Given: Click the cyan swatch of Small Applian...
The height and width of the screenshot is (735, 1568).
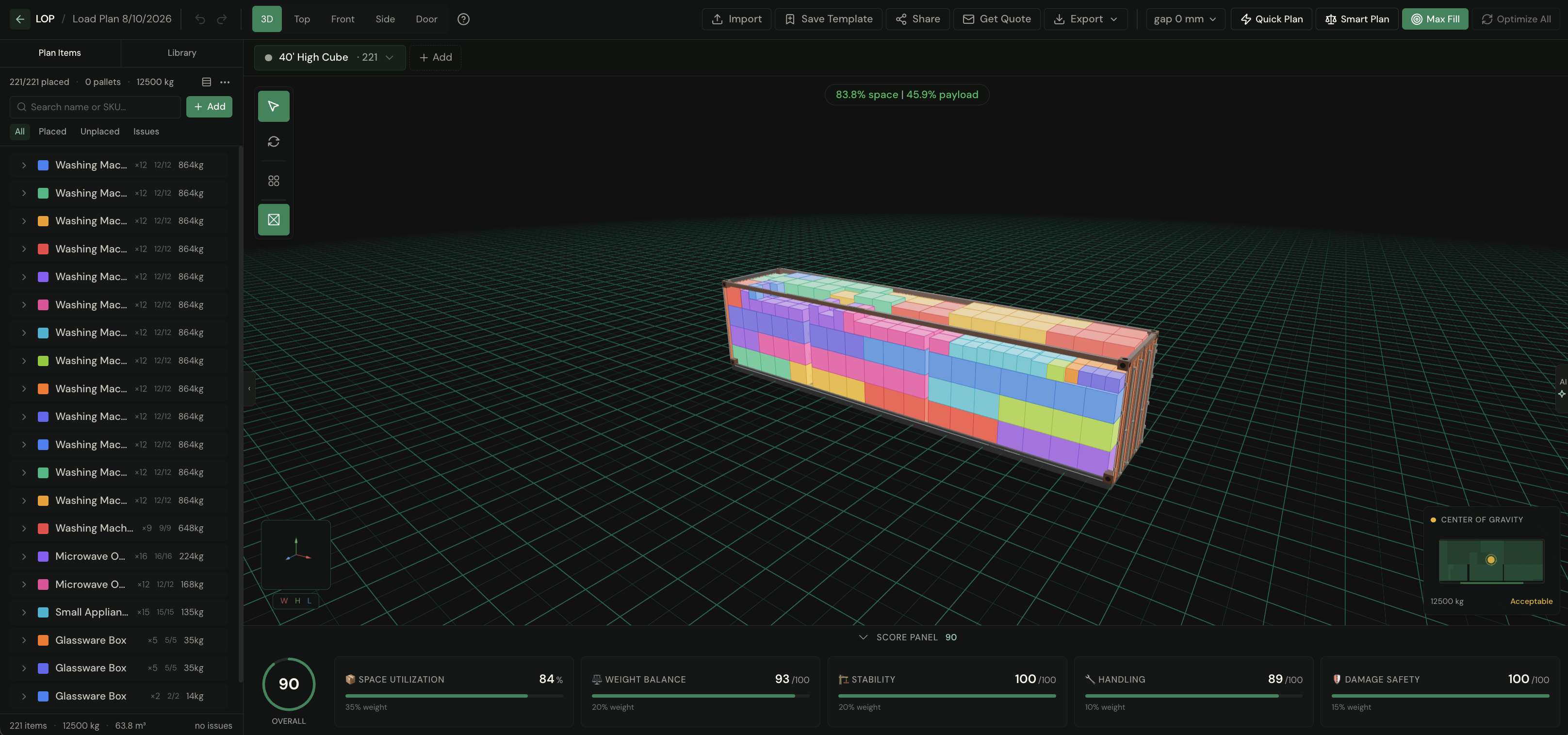Looking at the screenshot, I should [x=43, y=612].
